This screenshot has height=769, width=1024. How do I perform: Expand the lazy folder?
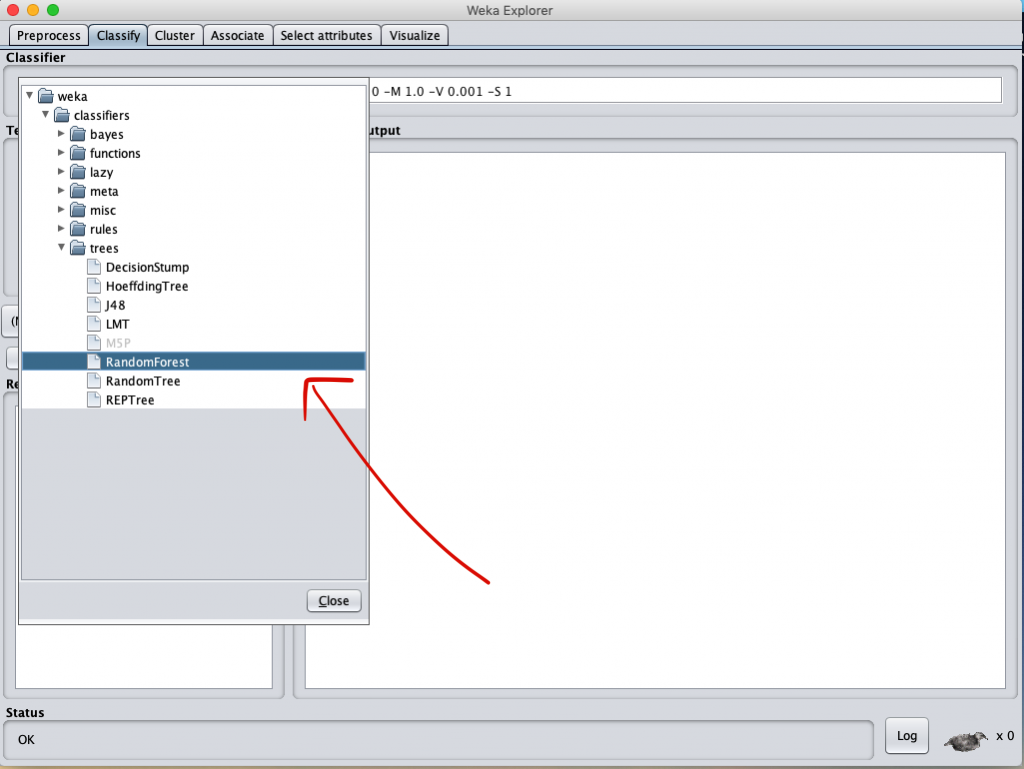(x=61, y=171)
